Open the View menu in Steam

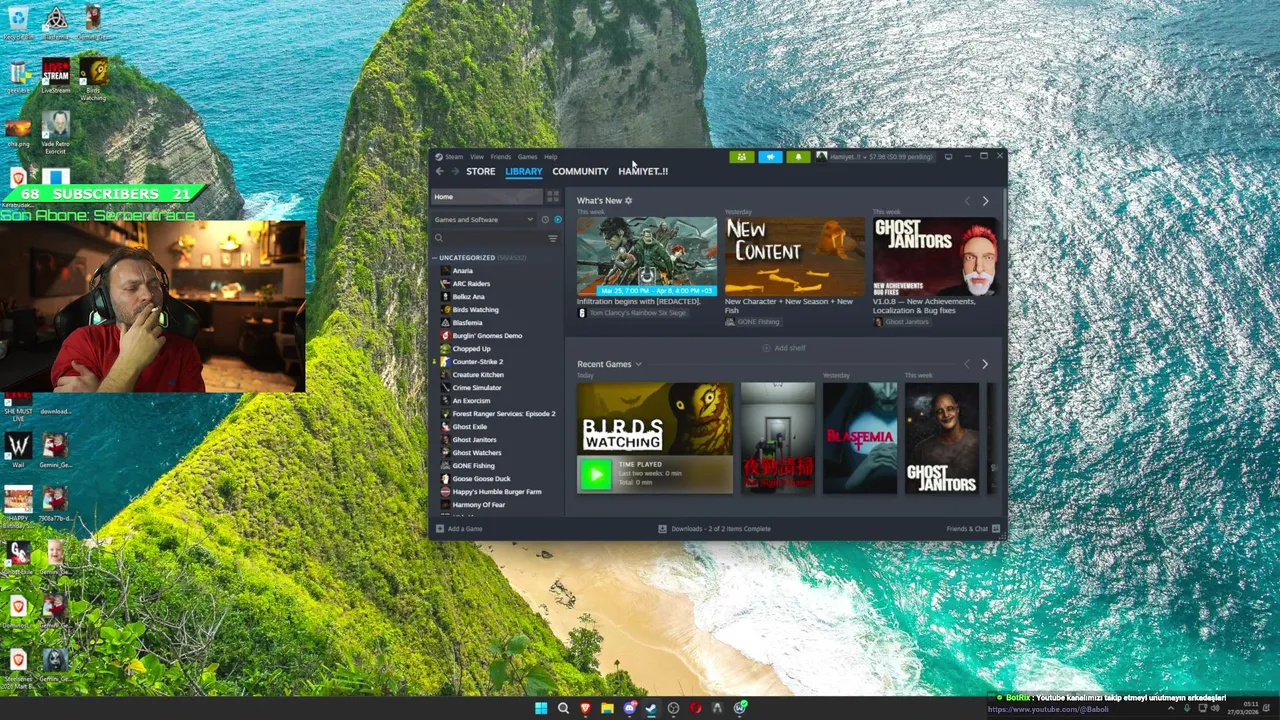(477, 157)
